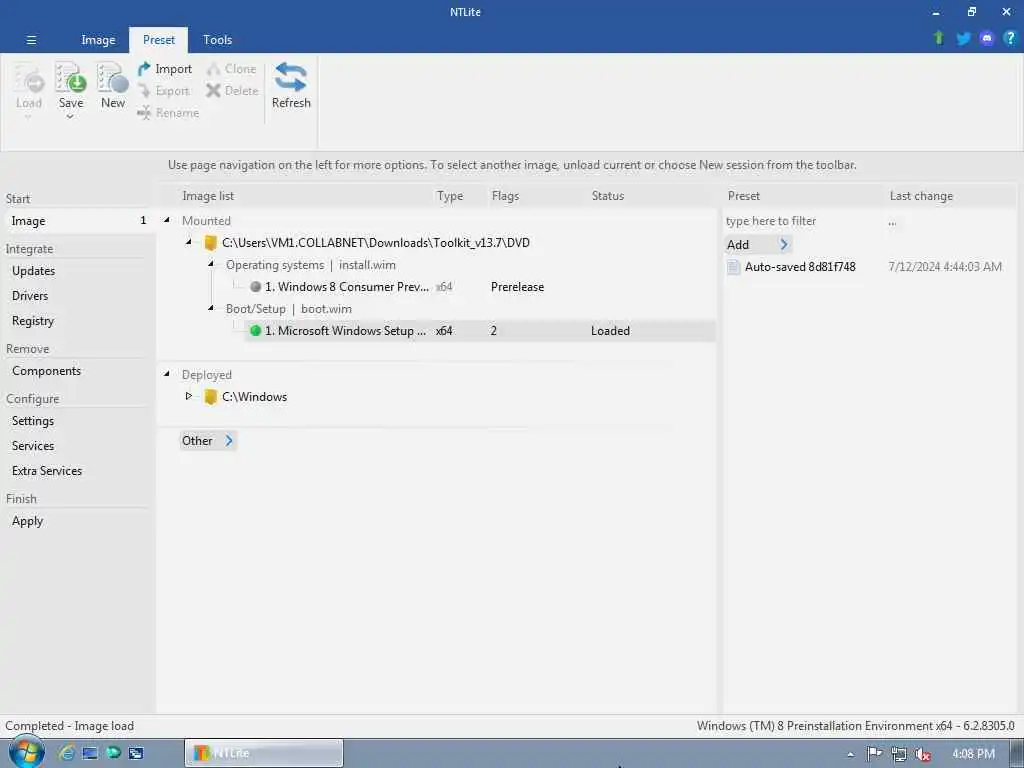Sort by Image list column header
Screen dimensions: 1024x768
pos(208,196)
